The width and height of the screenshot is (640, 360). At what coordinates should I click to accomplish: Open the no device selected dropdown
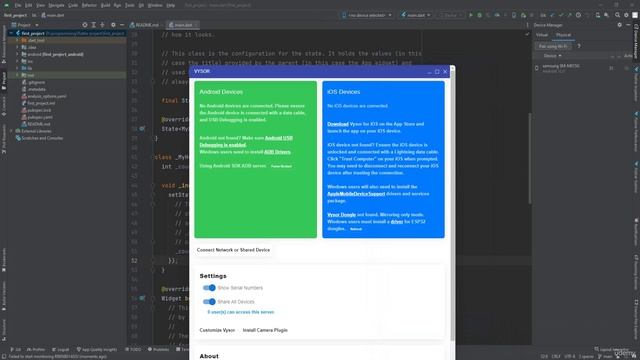tap(367, 15)
